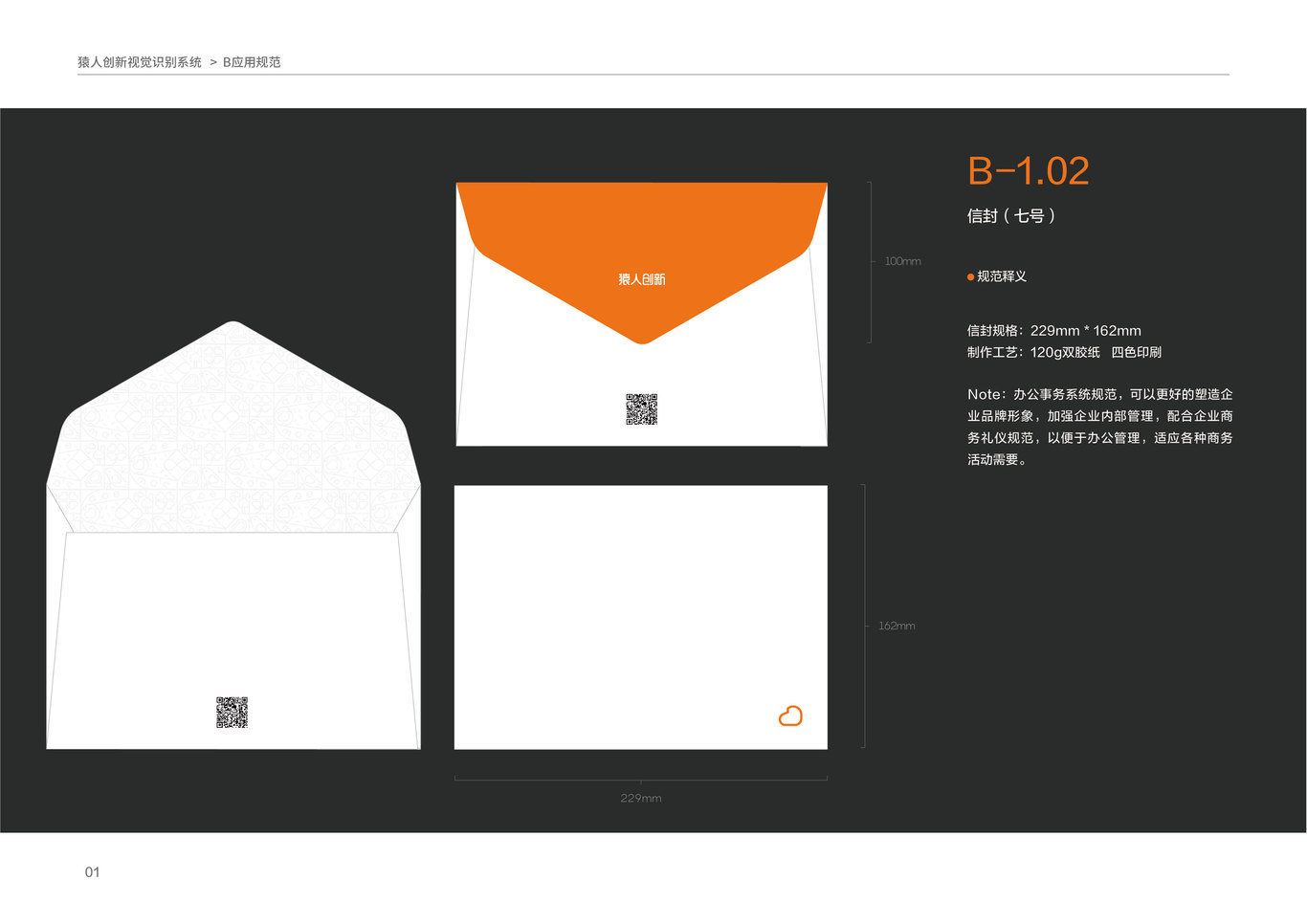
Task: Click the QR code on the open envelope
Action: point(232,713)
